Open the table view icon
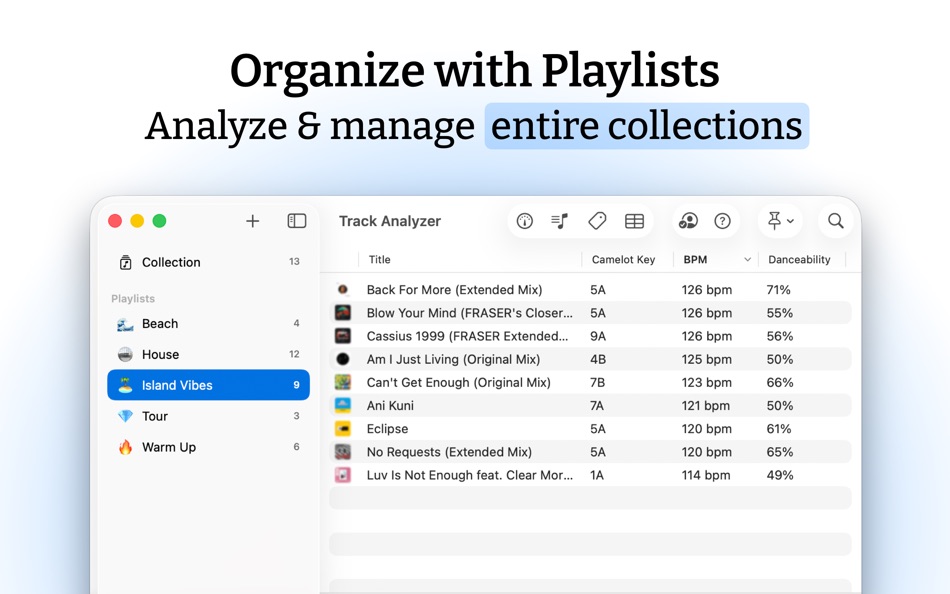Viewport: 950px width, 594px height. (x=634, y=221)
